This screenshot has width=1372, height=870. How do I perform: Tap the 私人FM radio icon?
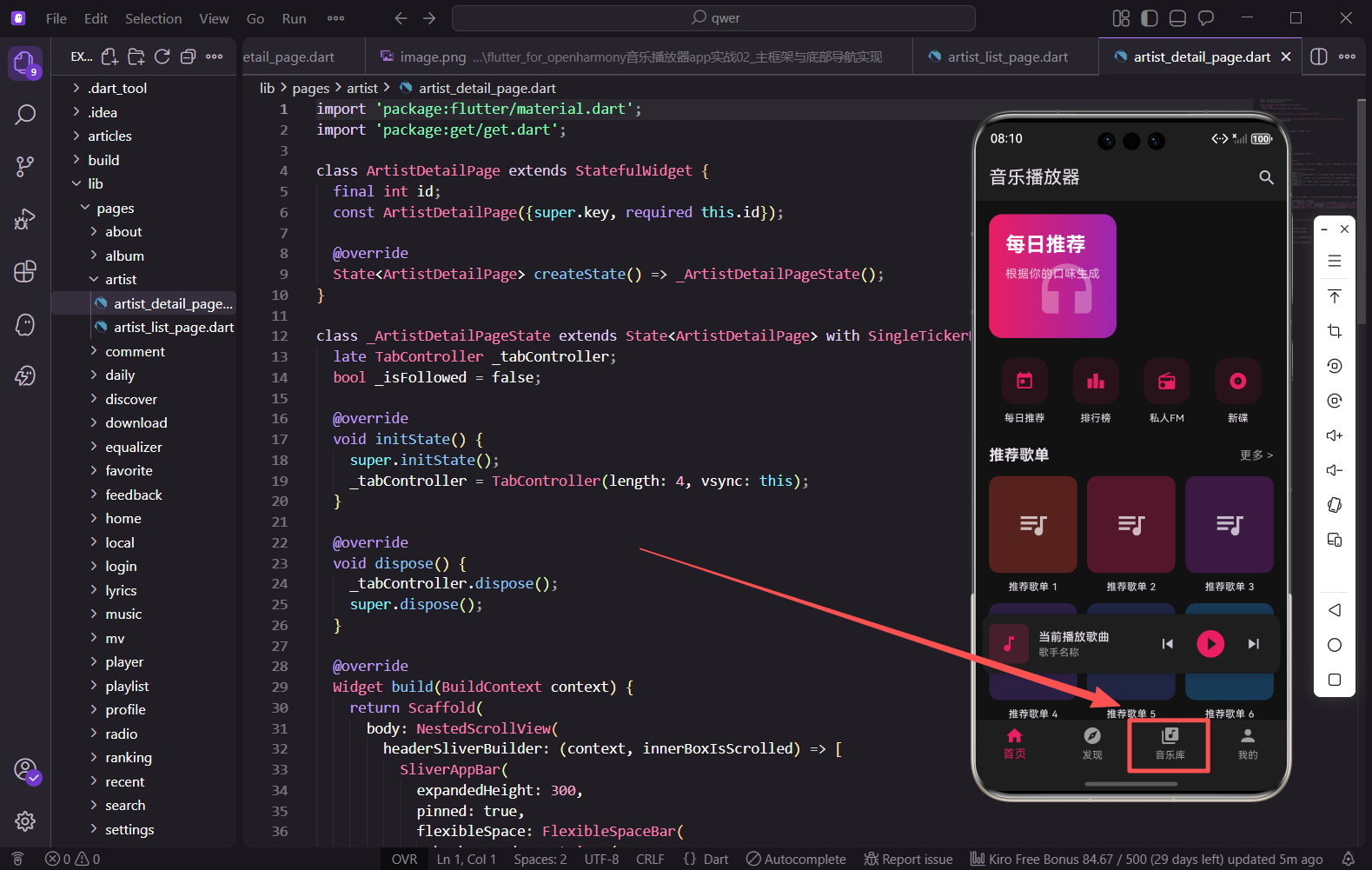tap(1167, 381)
